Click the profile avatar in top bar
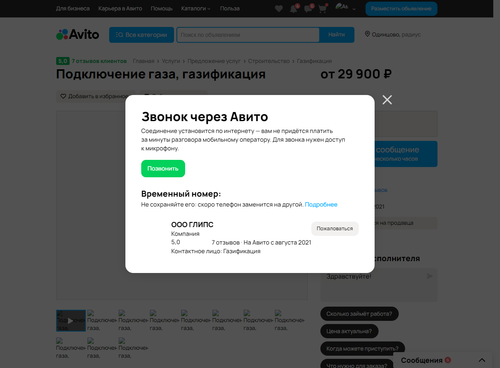Screen dimensions: 500x368 coord(341,7)
